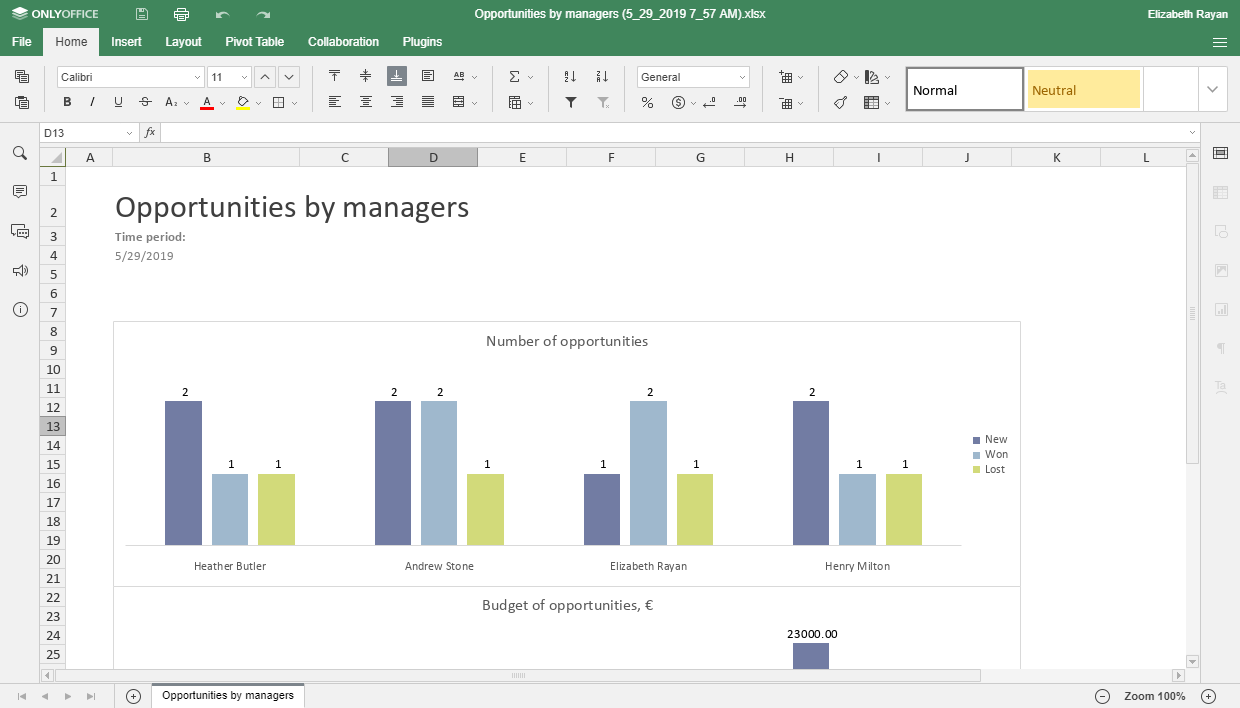Increase decimal places
The image size is (1240, 708).
(741, 103)
